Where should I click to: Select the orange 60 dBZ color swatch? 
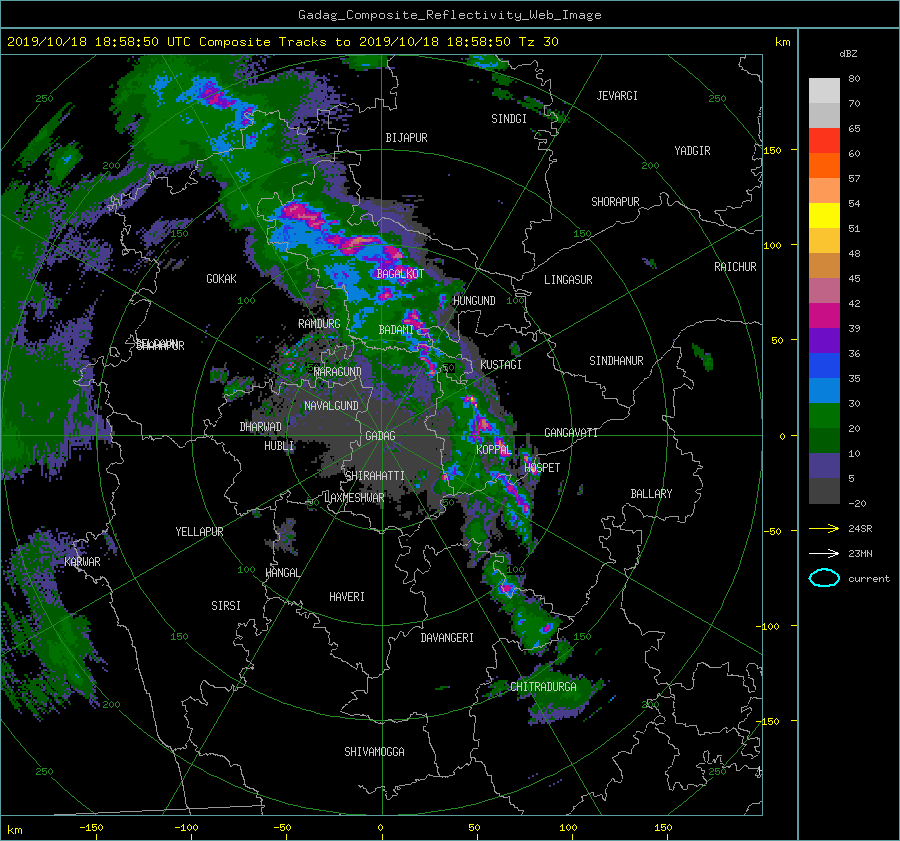(x=824, y=165)
